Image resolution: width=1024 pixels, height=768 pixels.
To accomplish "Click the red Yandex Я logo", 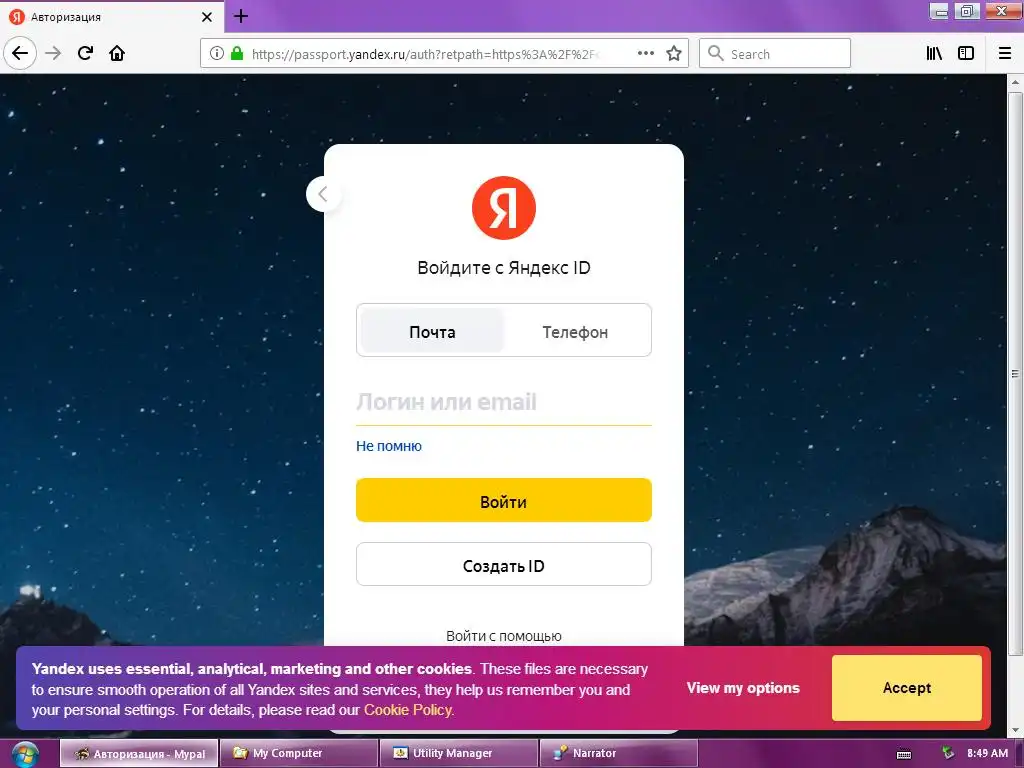I will click(x=504, y=208).
